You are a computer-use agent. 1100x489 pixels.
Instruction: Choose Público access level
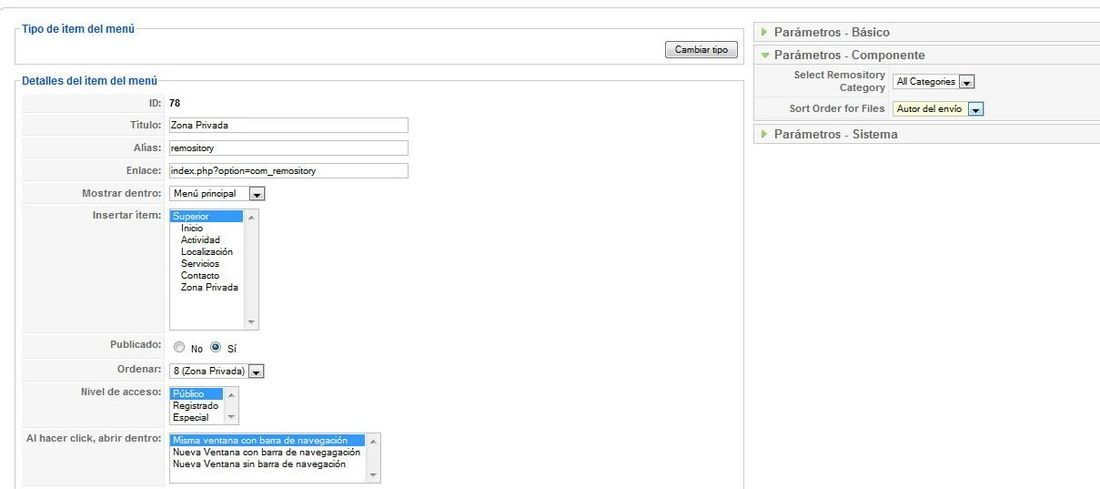click(196, 394)
